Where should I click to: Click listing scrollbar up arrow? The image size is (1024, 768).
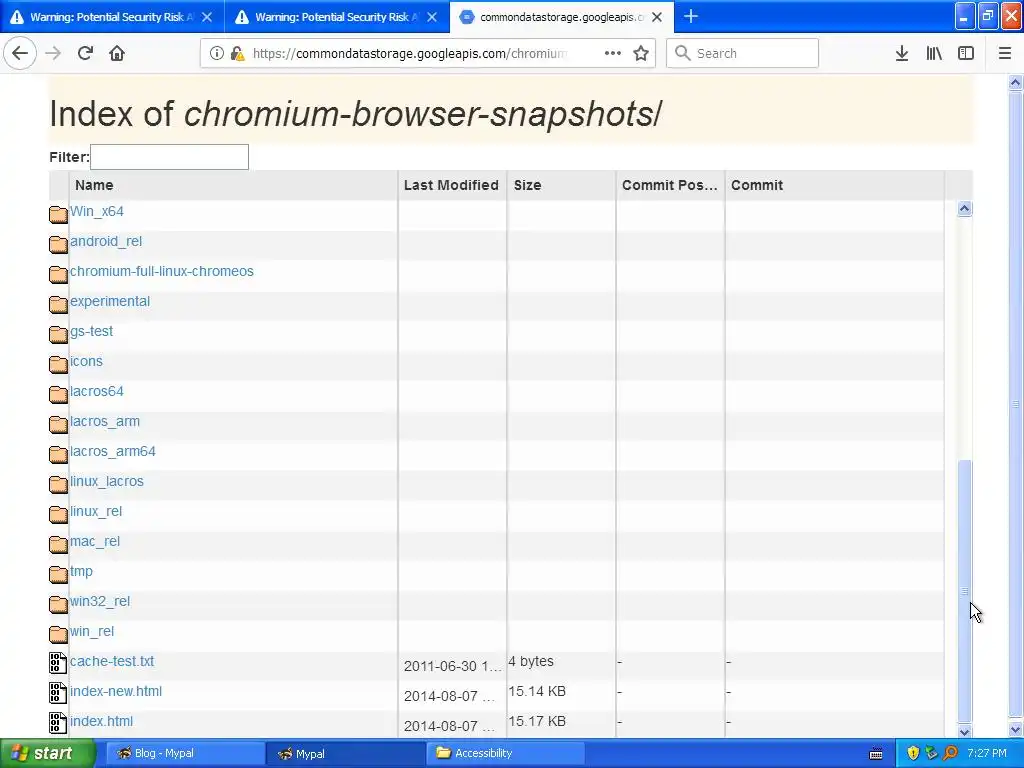tap(965, 209)
